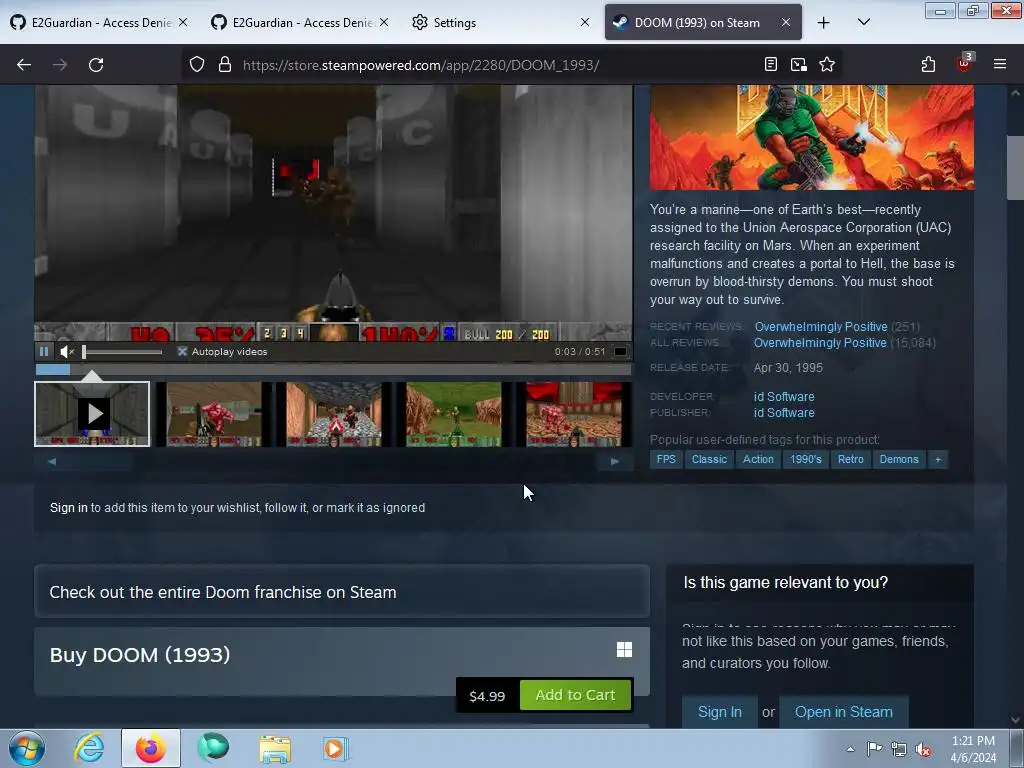Viewport: 1024px width, 768px height.
Task: Toggle reader view icon
Action: 771,64
